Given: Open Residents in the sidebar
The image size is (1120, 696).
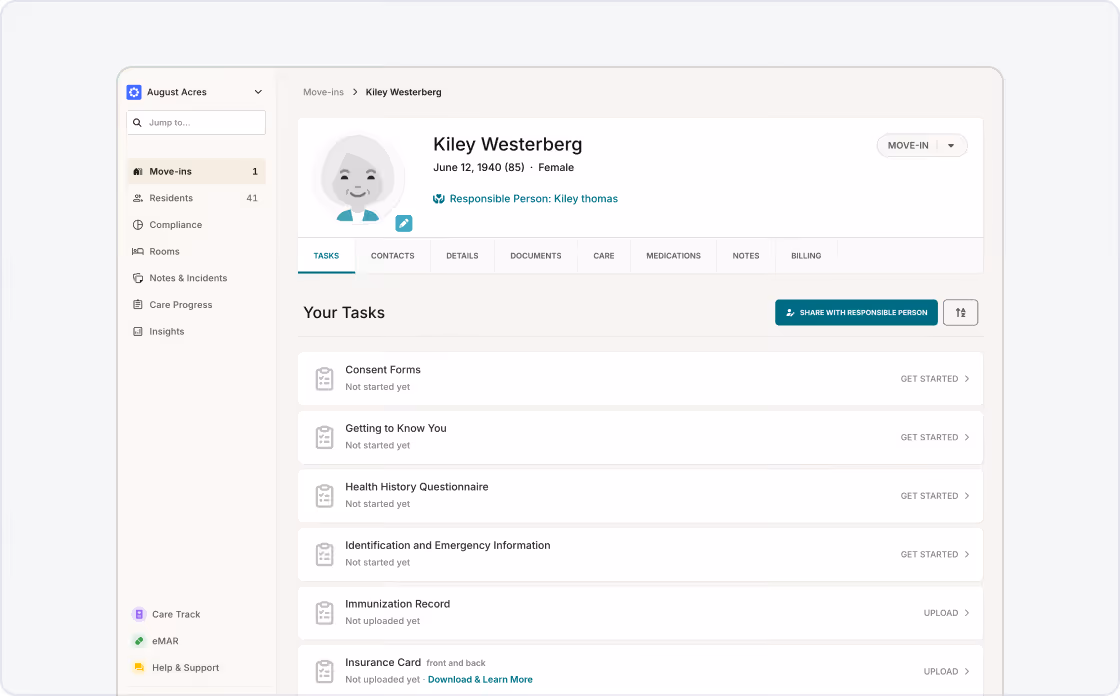Looking at the screenshot, I should 196,198.
